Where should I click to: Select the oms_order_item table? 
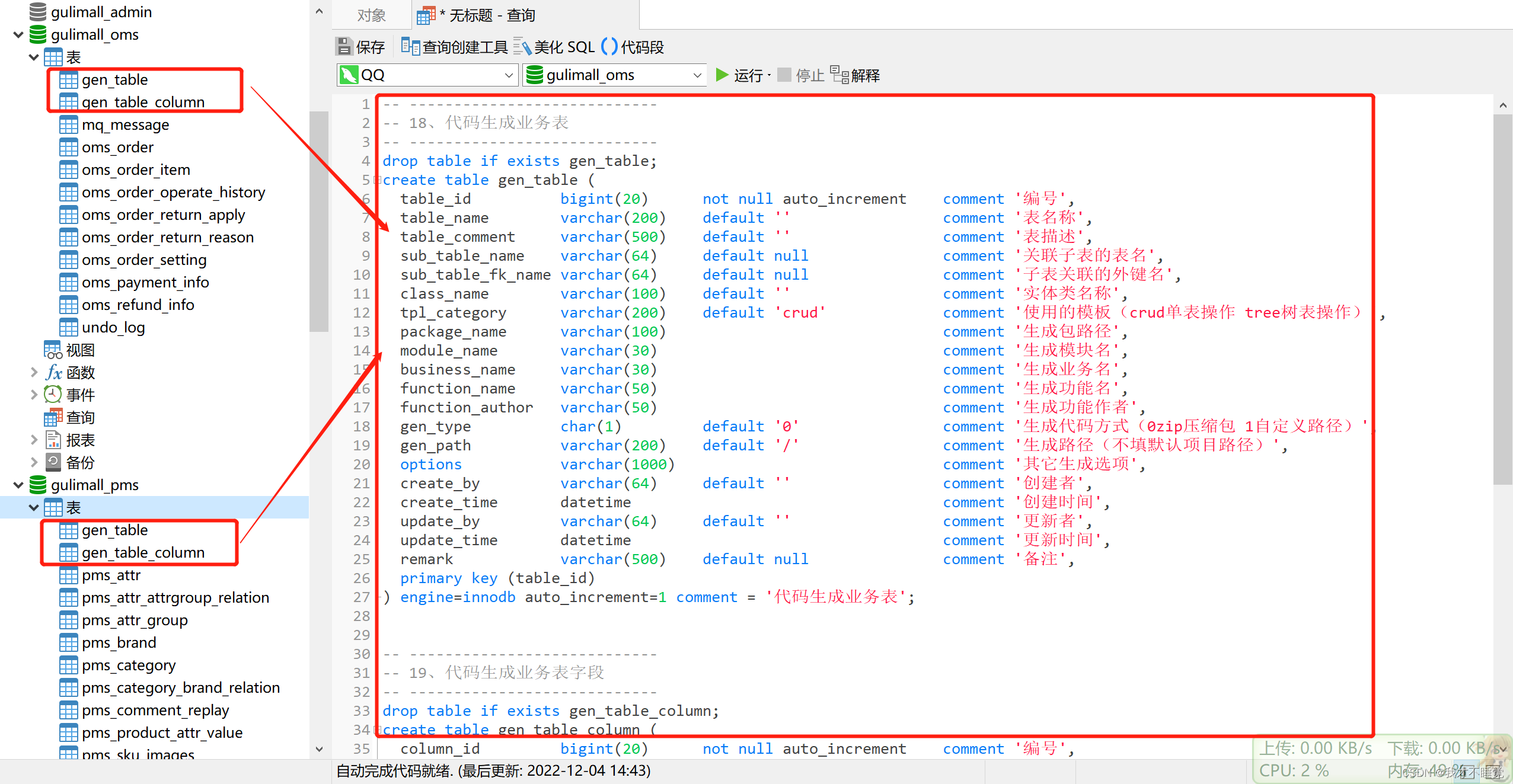[x=136, y=169]
